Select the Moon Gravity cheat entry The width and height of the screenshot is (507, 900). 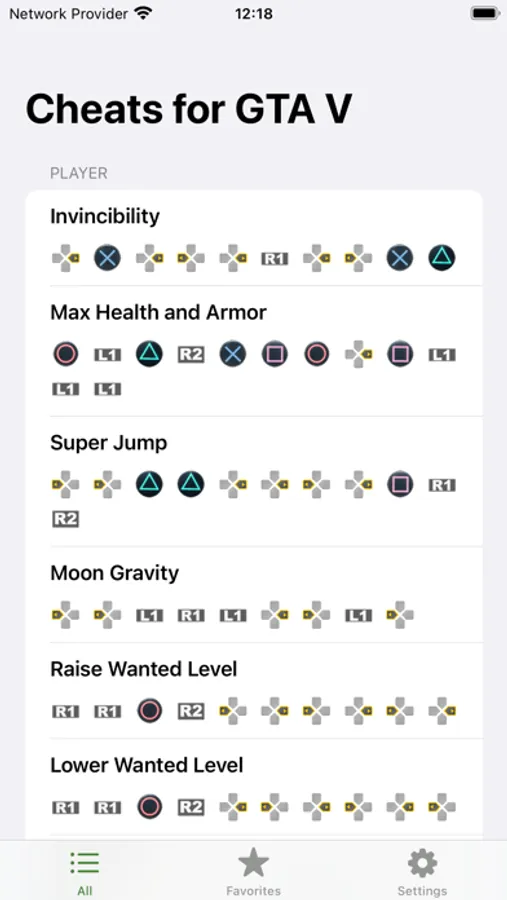(x=254, y=595)
